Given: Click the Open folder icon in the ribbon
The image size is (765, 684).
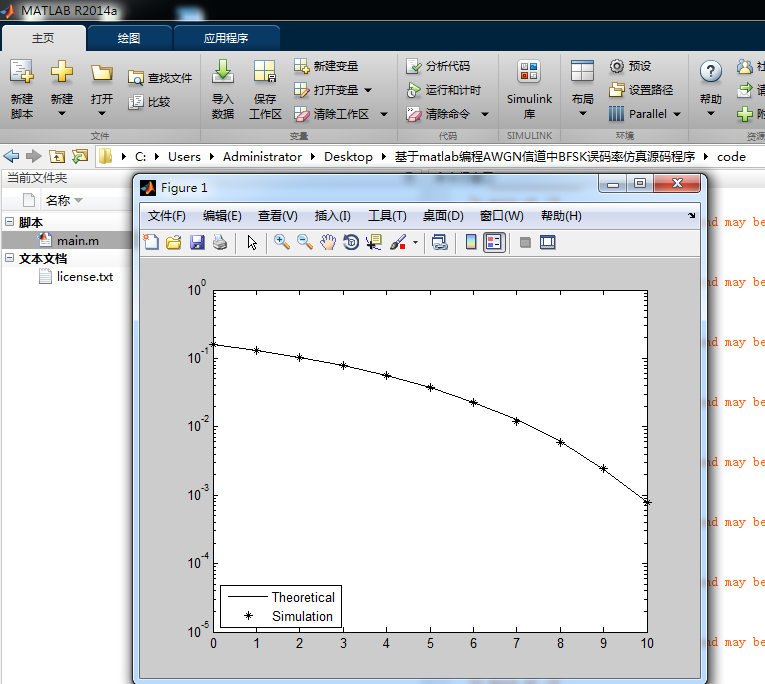Looking at the screenshot, I should click(101, 73).
